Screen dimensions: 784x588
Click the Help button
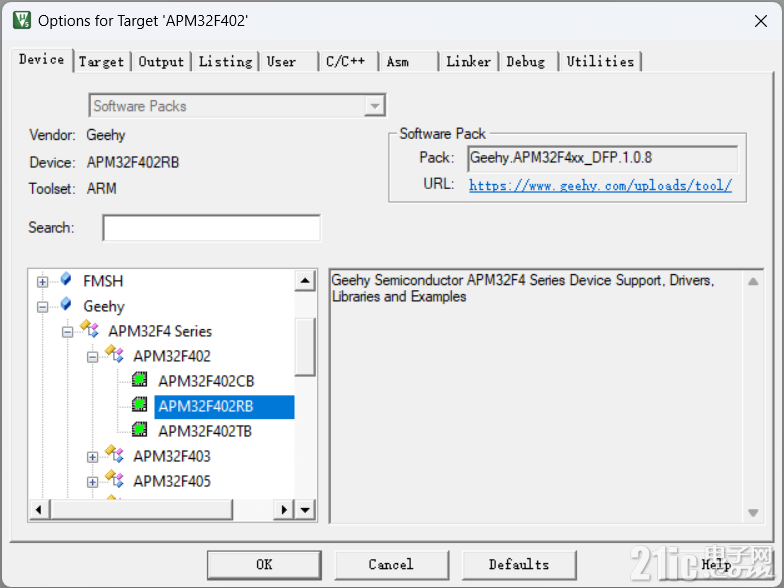[x=716, y=565]
